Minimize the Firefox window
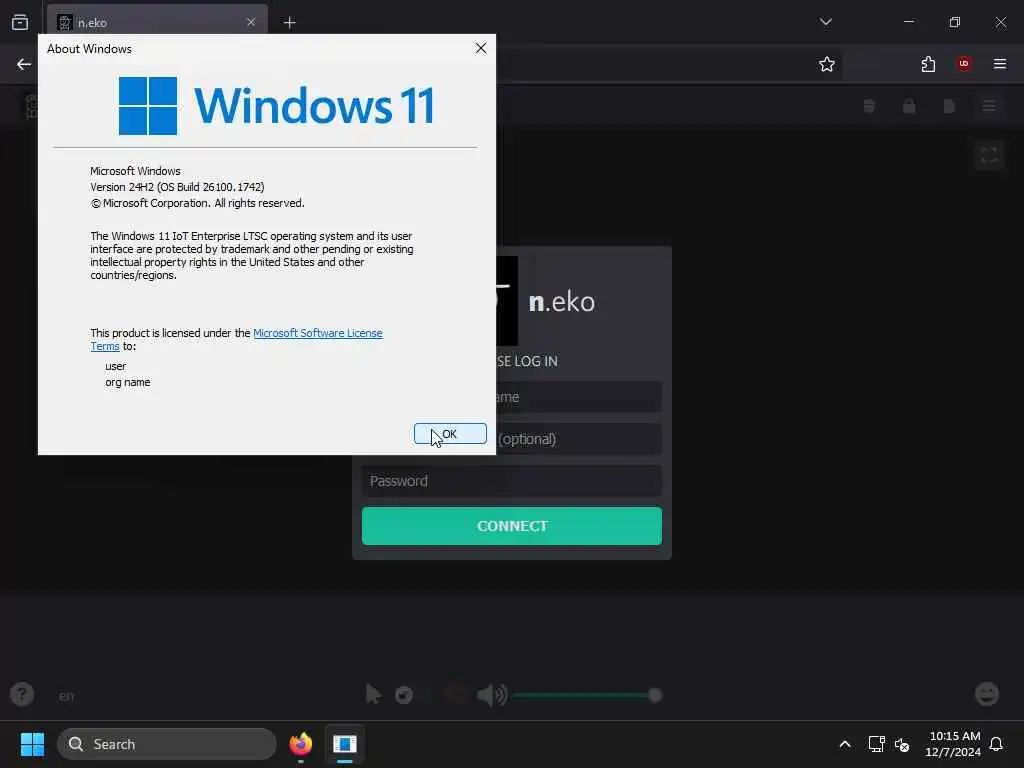Image resolution: width=1024 pixels, height=768 pixels. (x=909, y=22)
